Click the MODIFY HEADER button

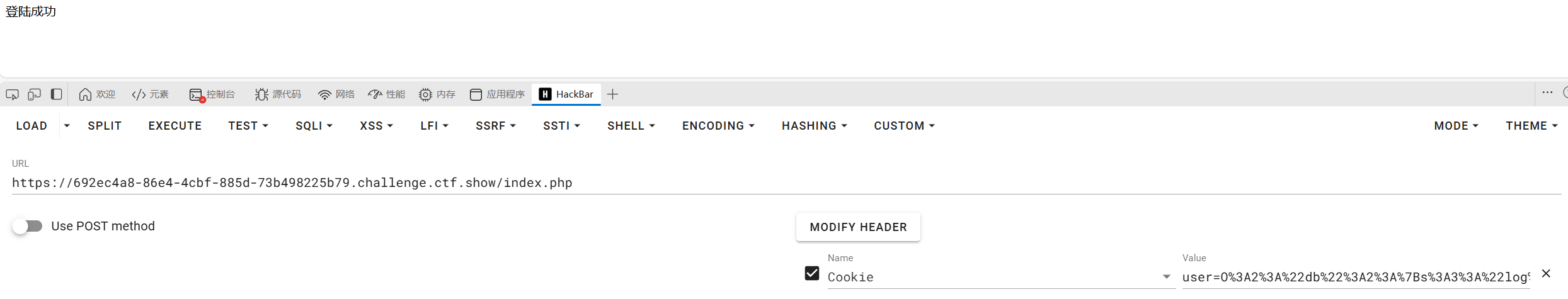click(x=858, y=227)
